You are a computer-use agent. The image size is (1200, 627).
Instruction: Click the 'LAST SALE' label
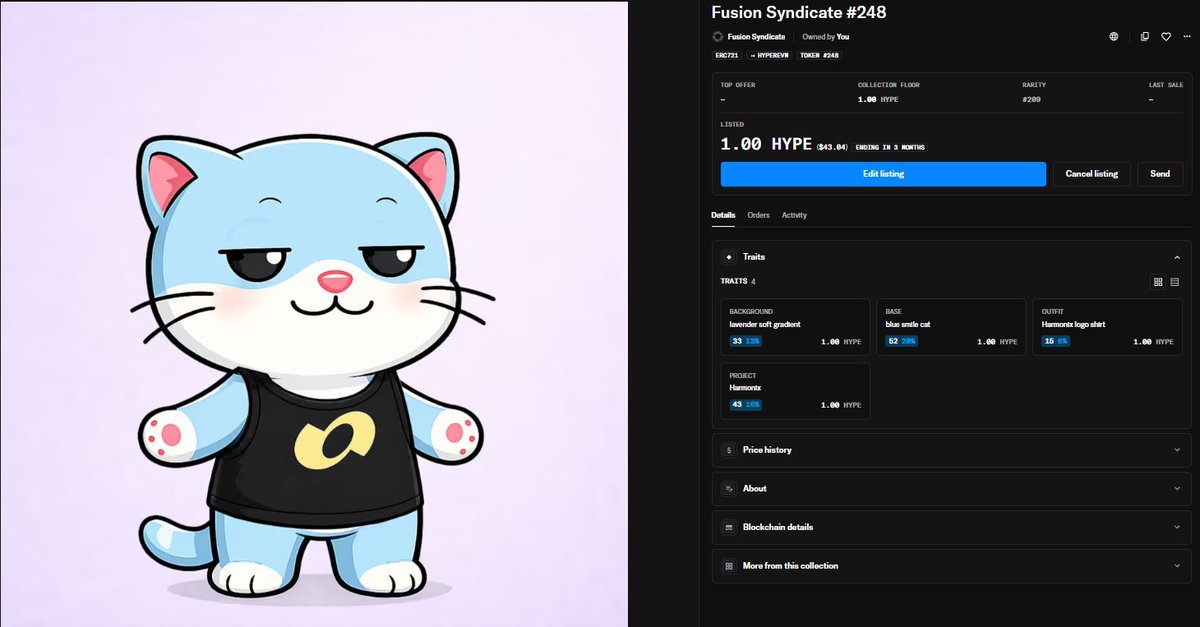(x=1165, y=85)
